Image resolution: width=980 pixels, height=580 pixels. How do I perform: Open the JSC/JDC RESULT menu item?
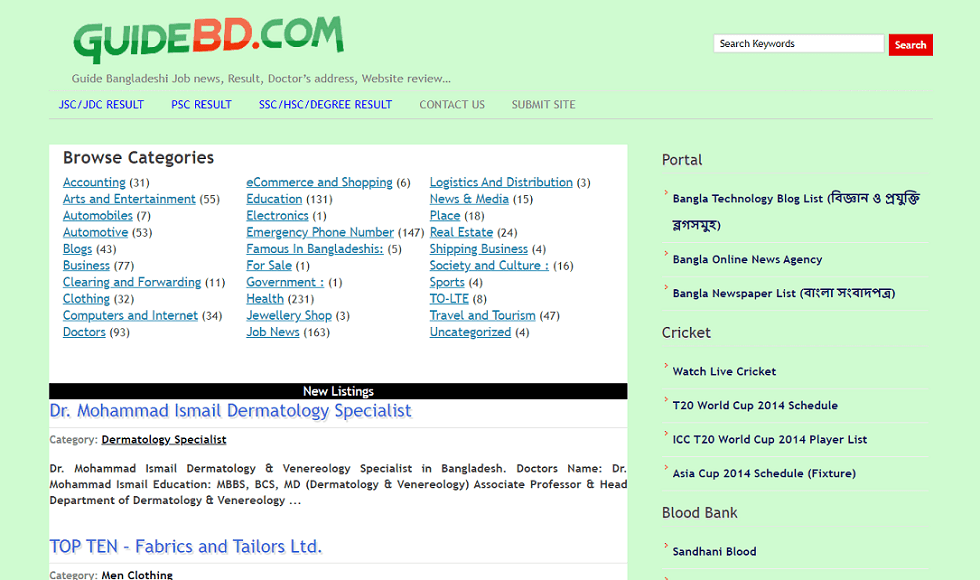coord(100,104)
